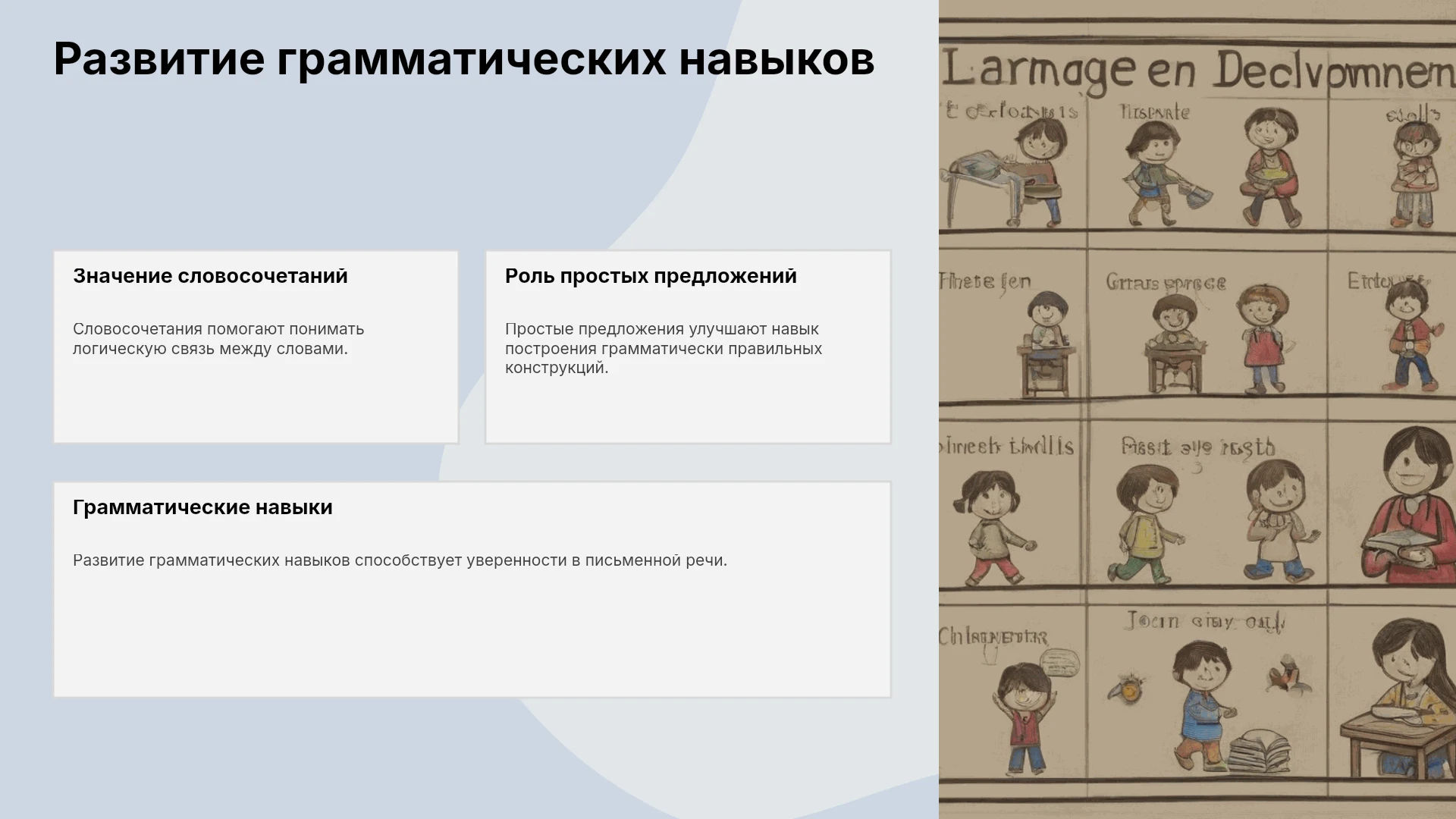Click the text about словосочетания помогают понимать
Image resolution: width=1456 pixels, height=819 pixels.
point(218,339)
